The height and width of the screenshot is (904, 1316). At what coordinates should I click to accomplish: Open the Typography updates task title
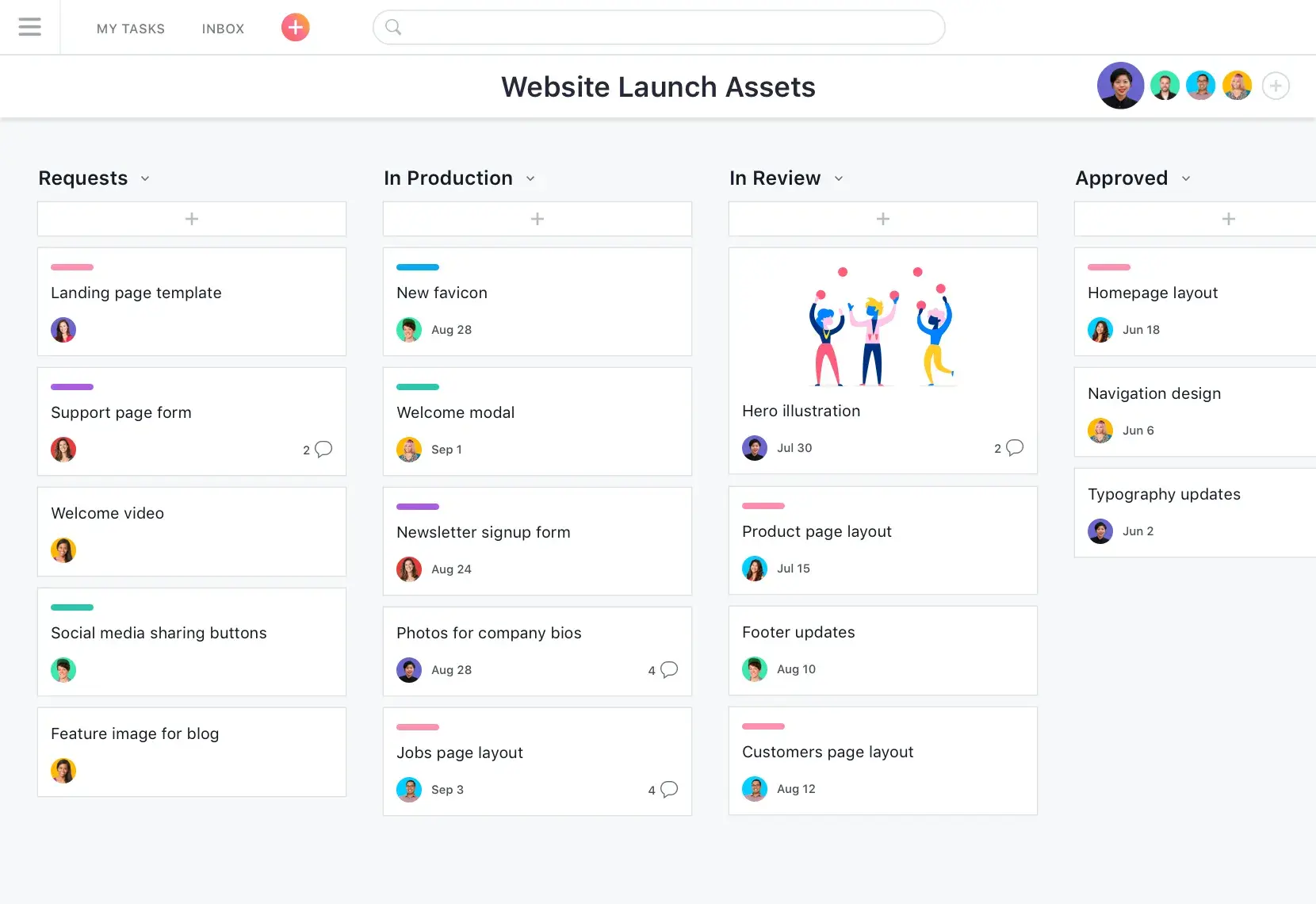point(1164,495)
